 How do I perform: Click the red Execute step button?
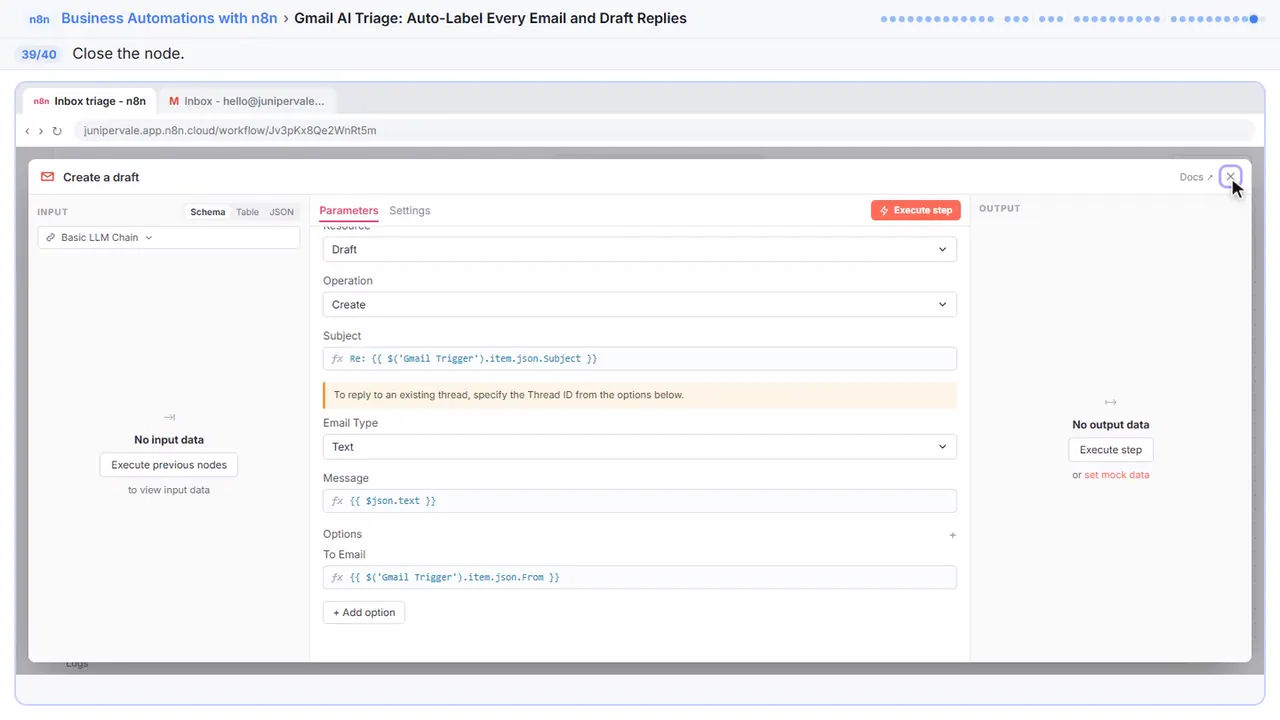[916, 210]
